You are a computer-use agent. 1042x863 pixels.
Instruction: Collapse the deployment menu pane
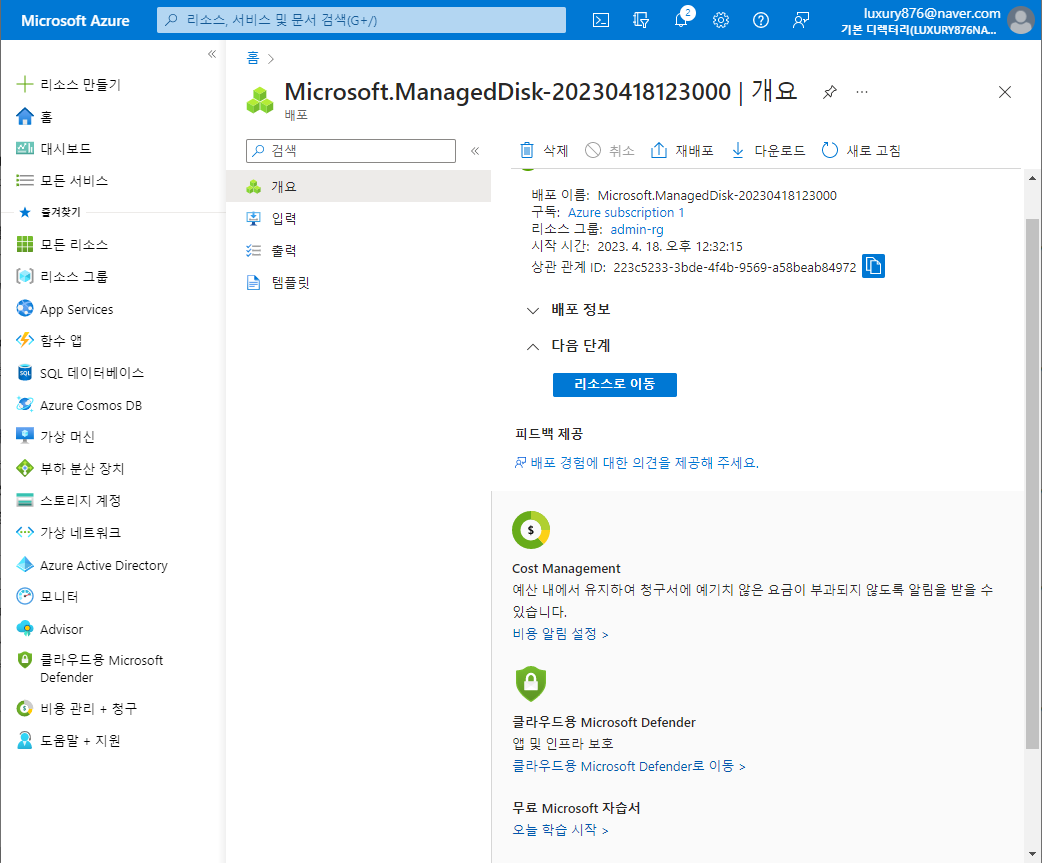(x=475, y=151)
